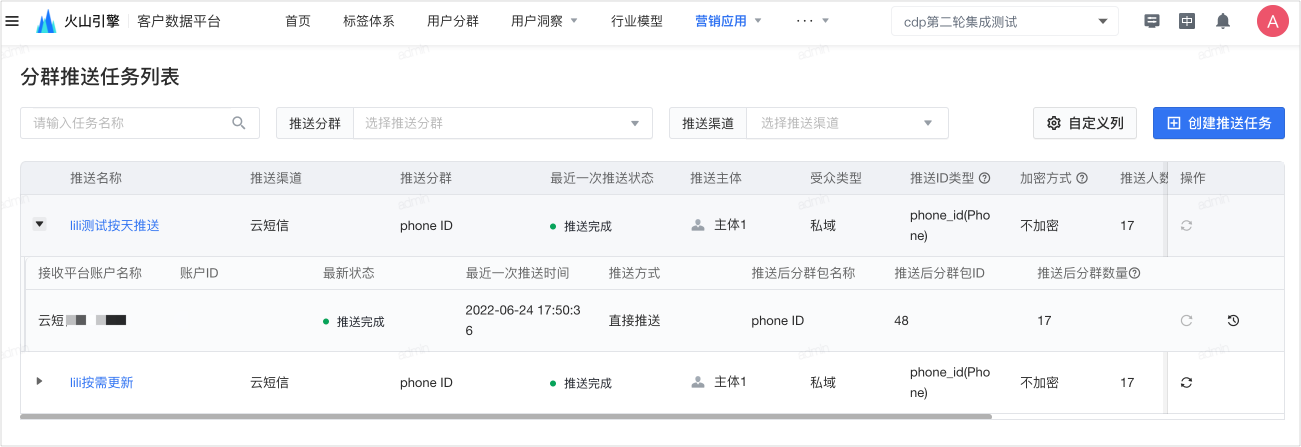Refresh the lili测试按天推送 row
This screenshot has width=1301, height=447.
(1186, 225)
